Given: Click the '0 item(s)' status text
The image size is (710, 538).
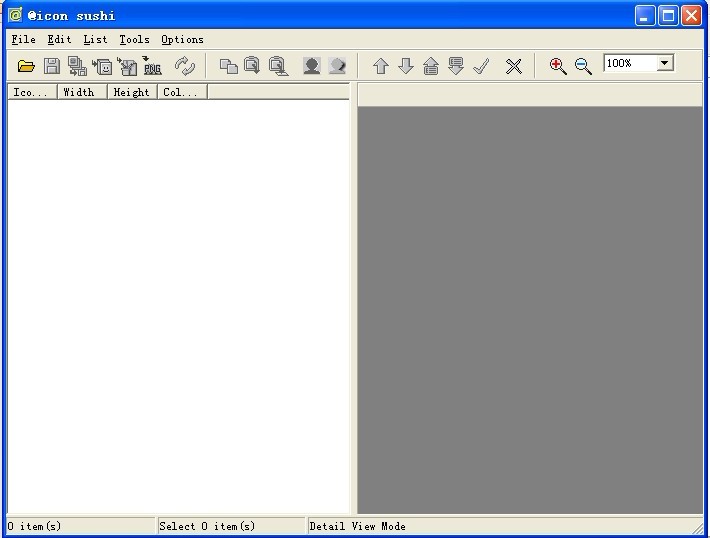Looking at the screenshot, I should click(x=34, y=526).
